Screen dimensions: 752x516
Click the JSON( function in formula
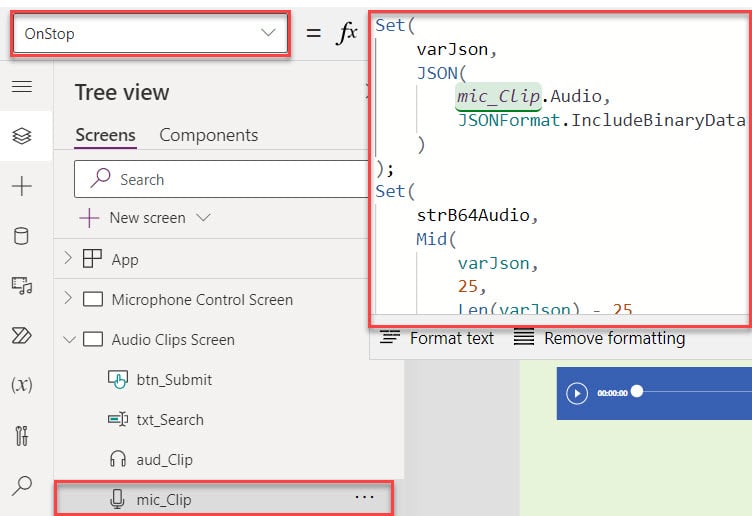tap(441, 73)
